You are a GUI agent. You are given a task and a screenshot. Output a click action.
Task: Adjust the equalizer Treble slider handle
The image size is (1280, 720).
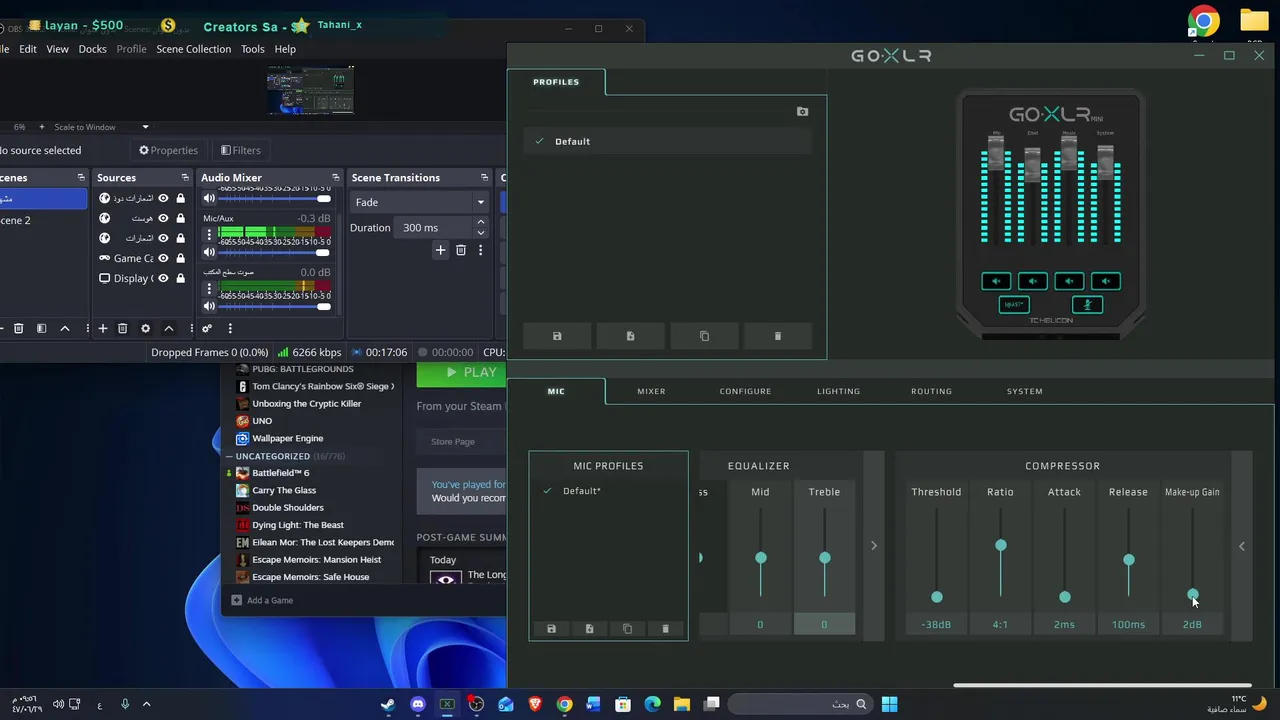click(x=825, y=558)
